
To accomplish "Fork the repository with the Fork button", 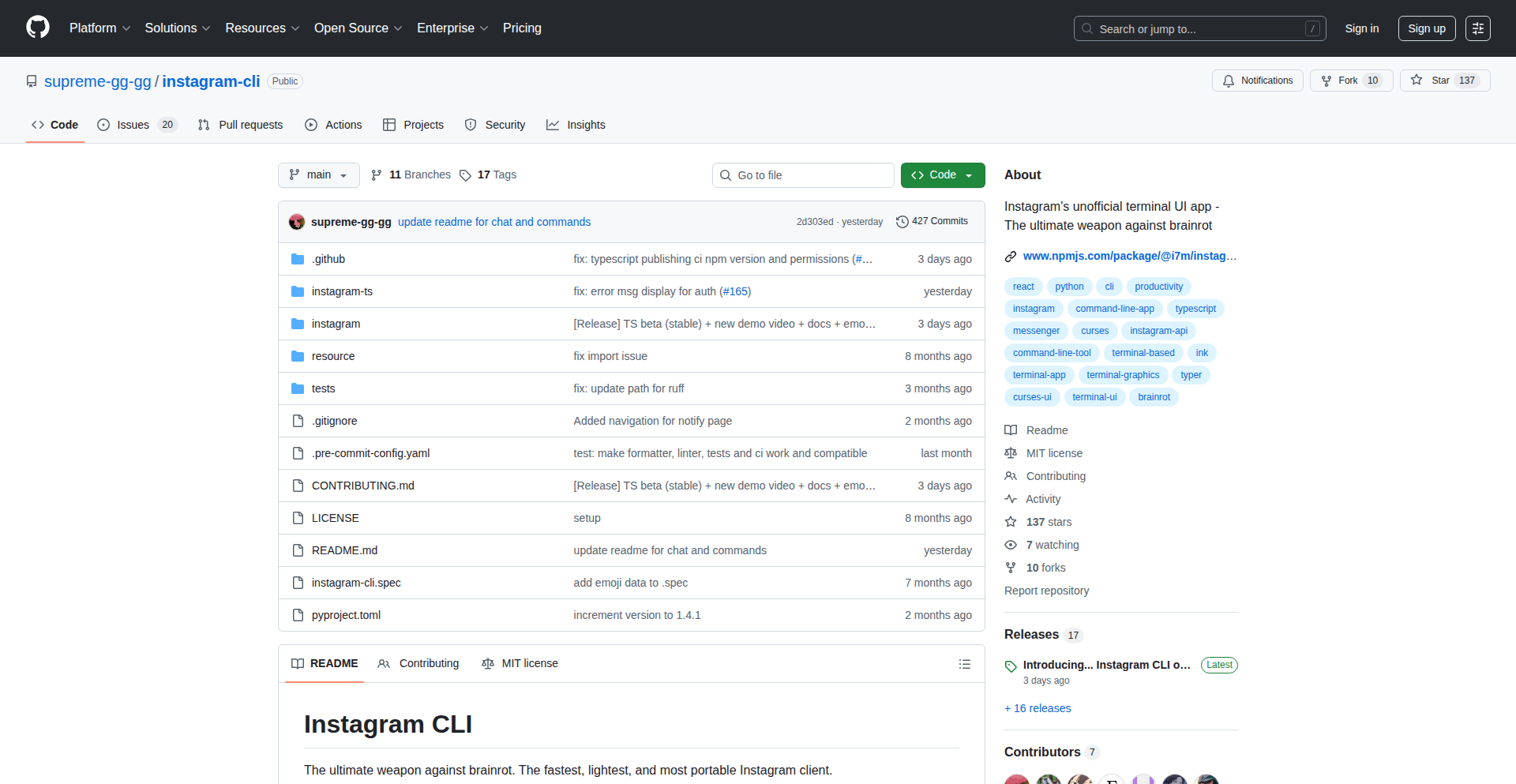I will point(1351,81).
